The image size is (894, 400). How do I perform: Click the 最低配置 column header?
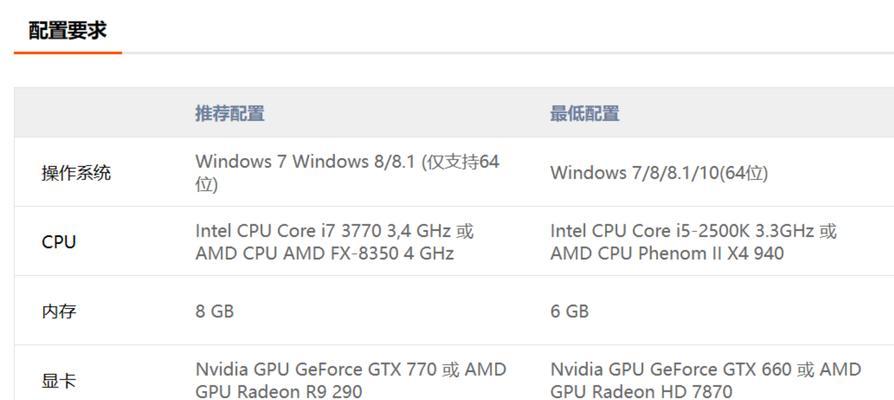pos(584,113)
